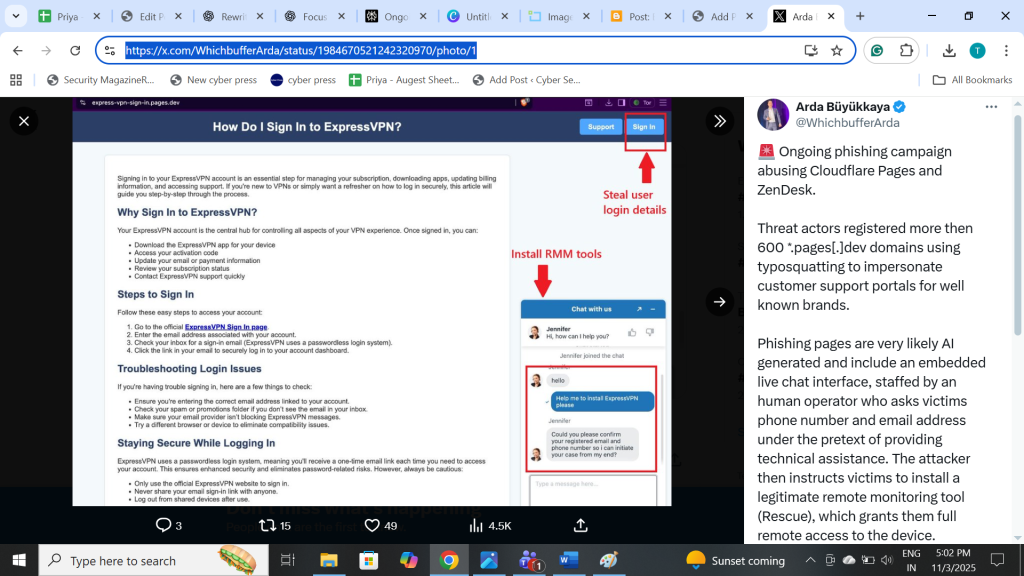This screenshot has width=1024, height=576.
Task: Open Microsoft Word from the taskbar
Action: coord(569,560)
